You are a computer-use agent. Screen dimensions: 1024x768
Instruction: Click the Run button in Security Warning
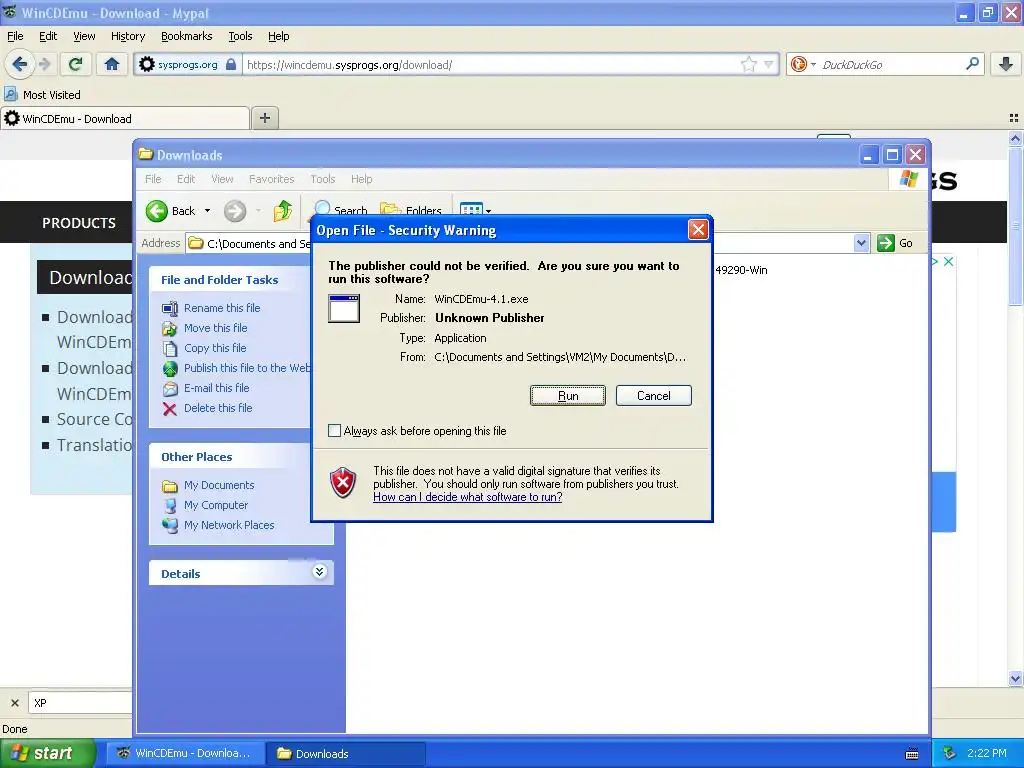pos(568,396)
